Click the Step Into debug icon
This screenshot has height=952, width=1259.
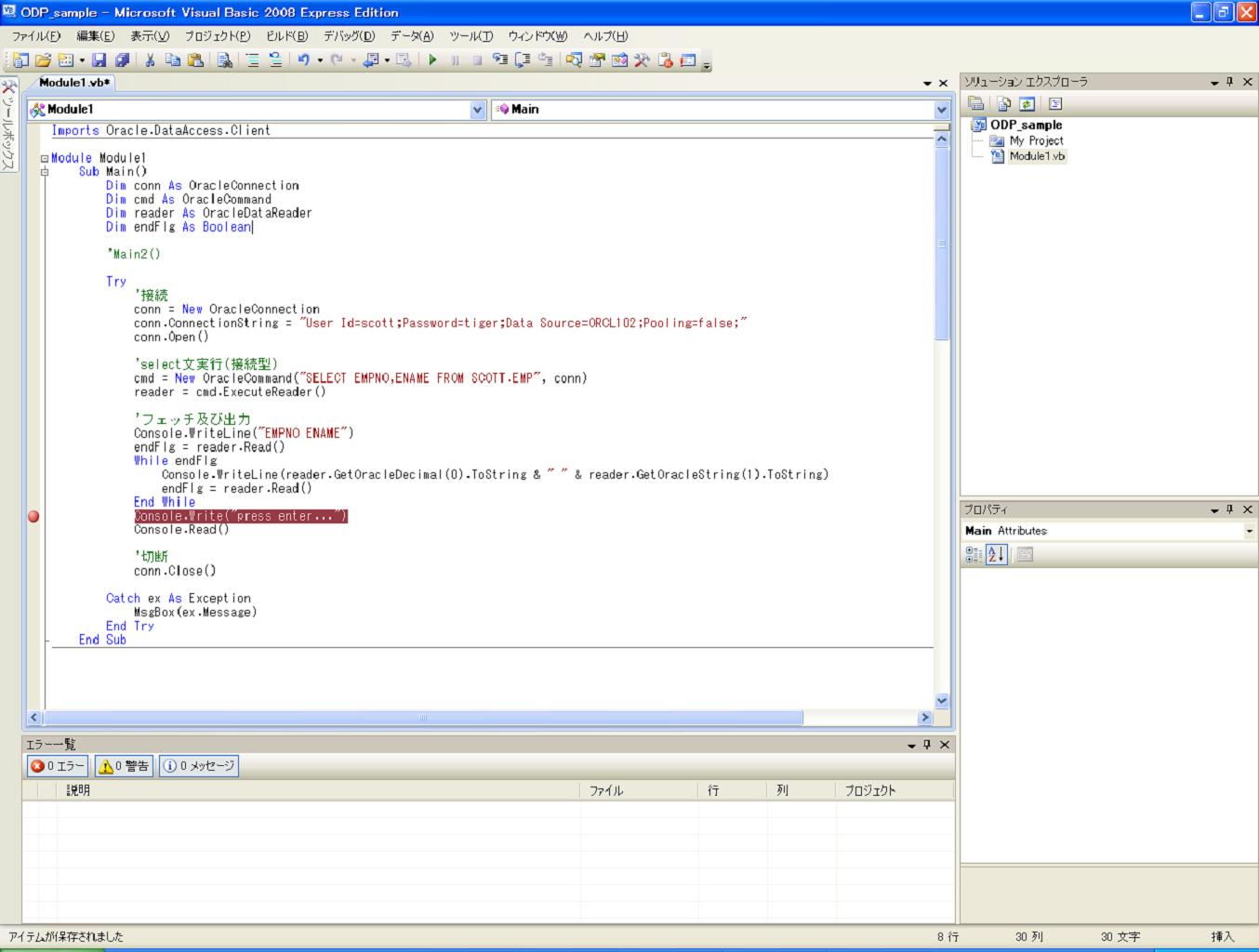coord(500,60)
